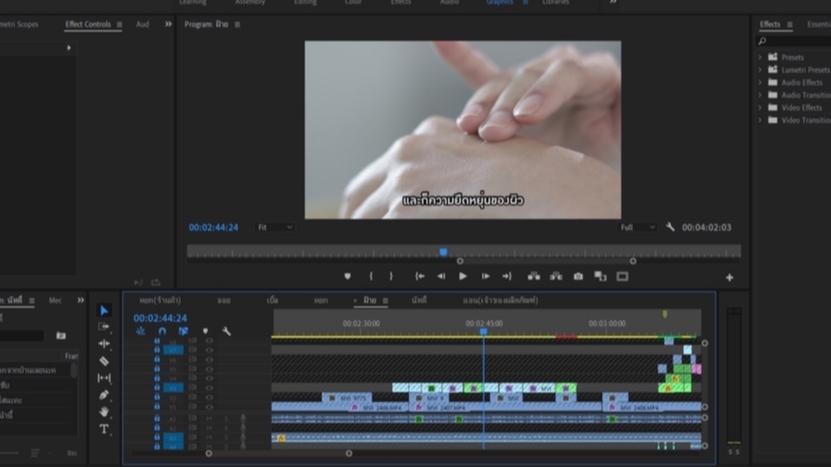Go to In point
This screenshot has width=831, height=467.
tap(420, 276)
